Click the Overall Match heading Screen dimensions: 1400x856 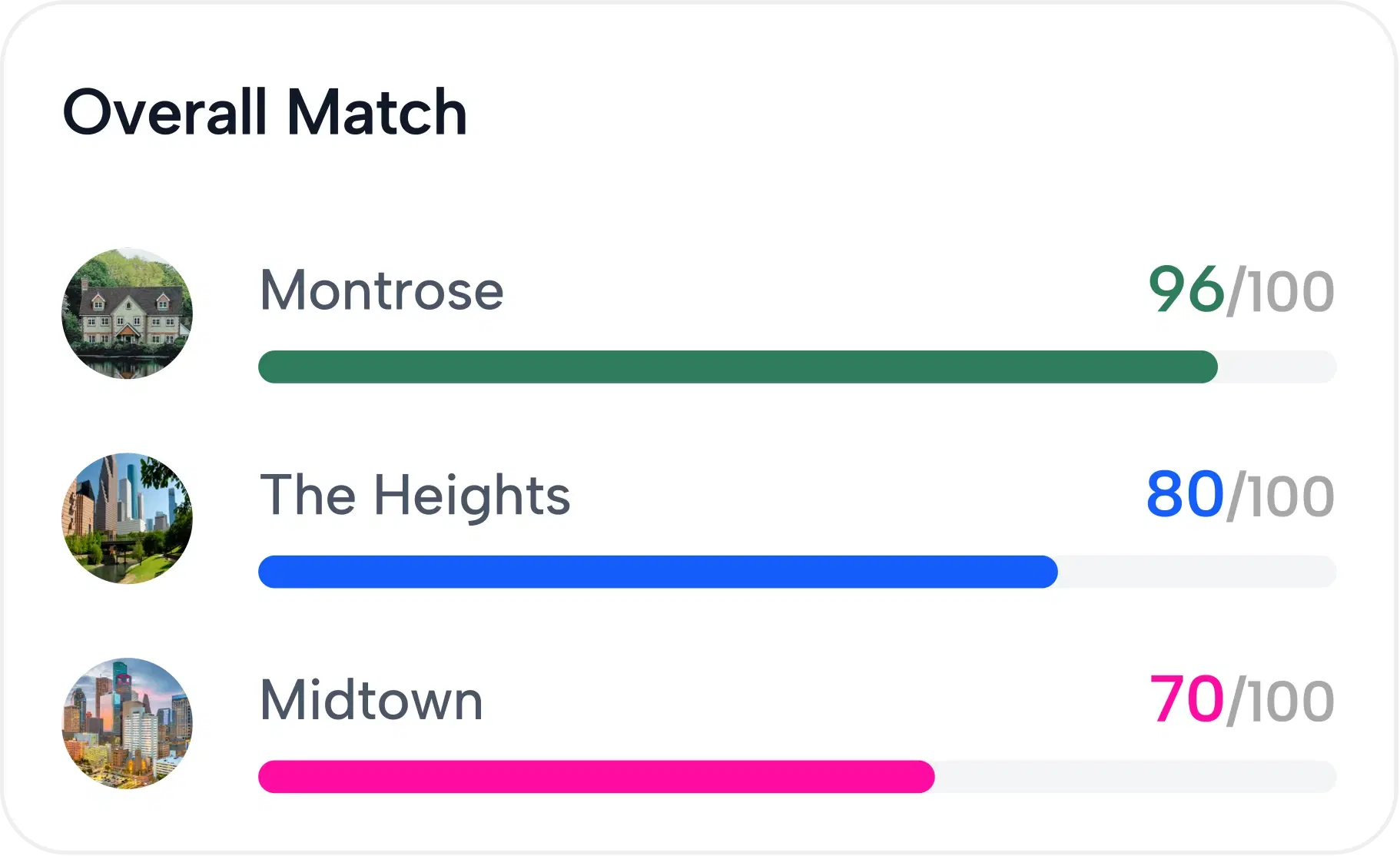[x=265, y=112]
